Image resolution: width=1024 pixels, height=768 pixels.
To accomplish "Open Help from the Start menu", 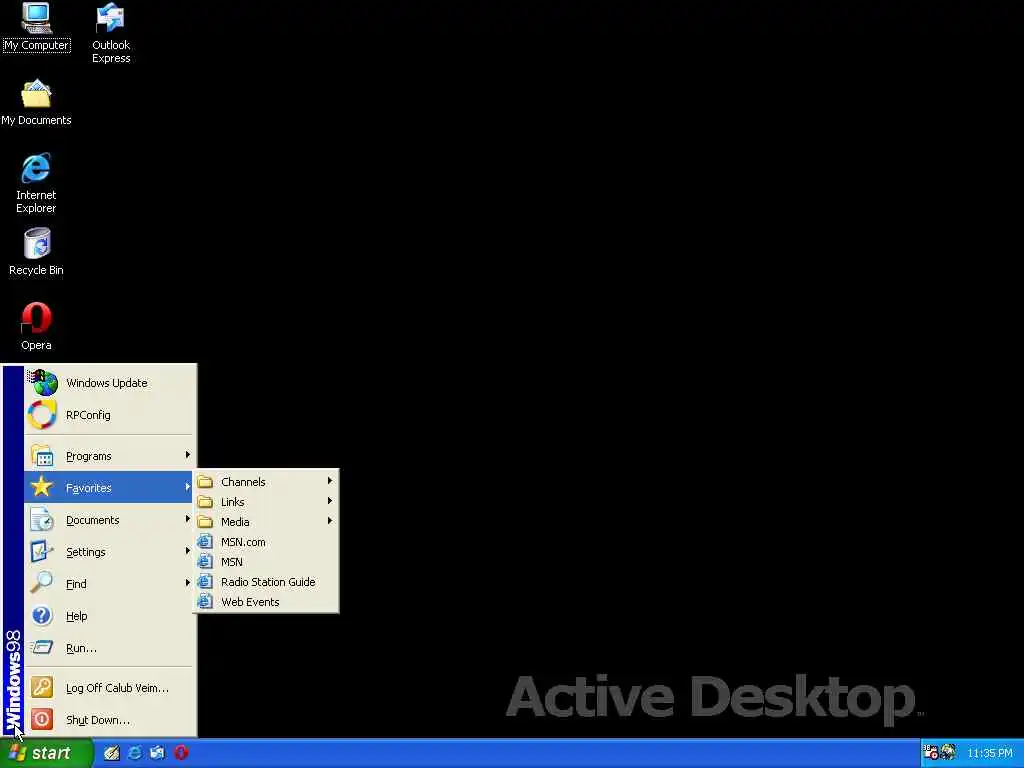I will tap(109, 616).
